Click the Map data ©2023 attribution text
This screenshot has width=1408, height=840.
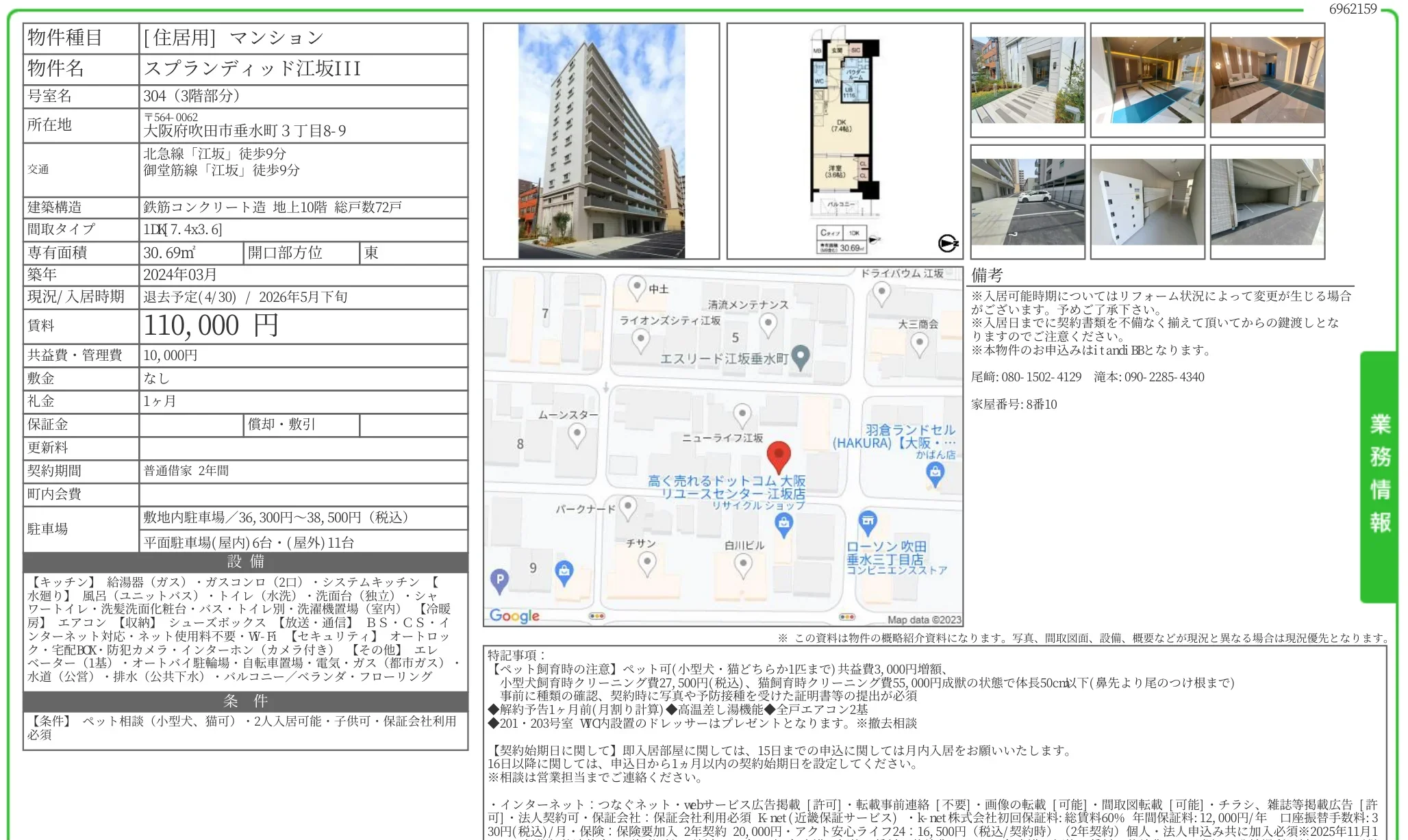924,620
